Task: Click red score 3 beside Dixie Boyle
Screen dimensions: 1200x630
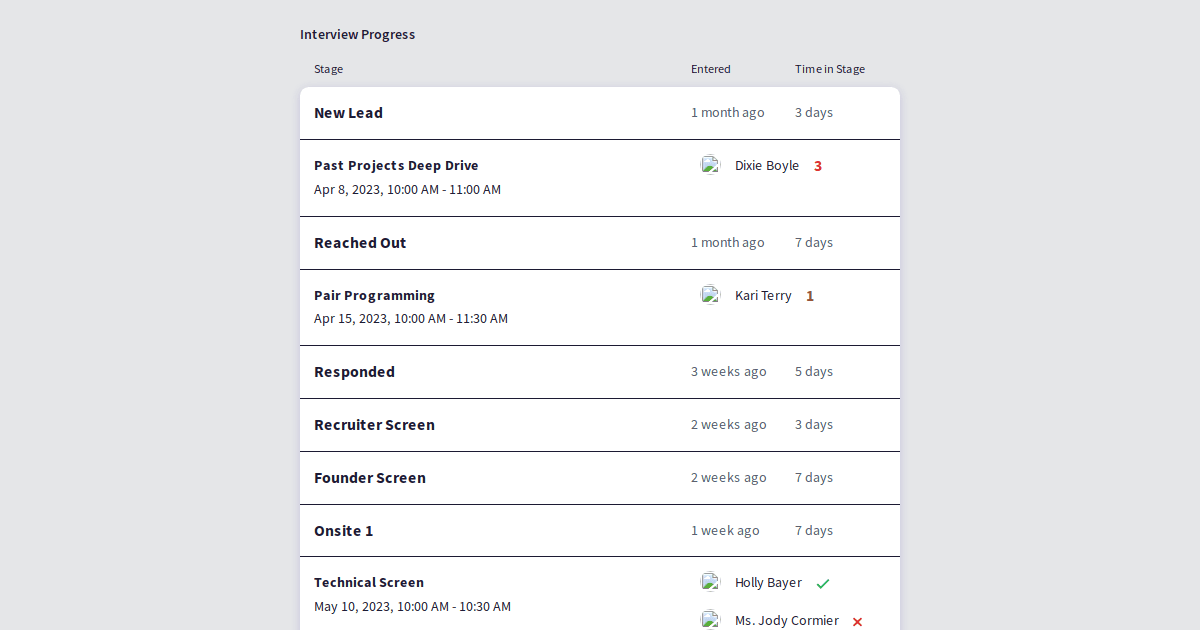Action: [818, 166]
